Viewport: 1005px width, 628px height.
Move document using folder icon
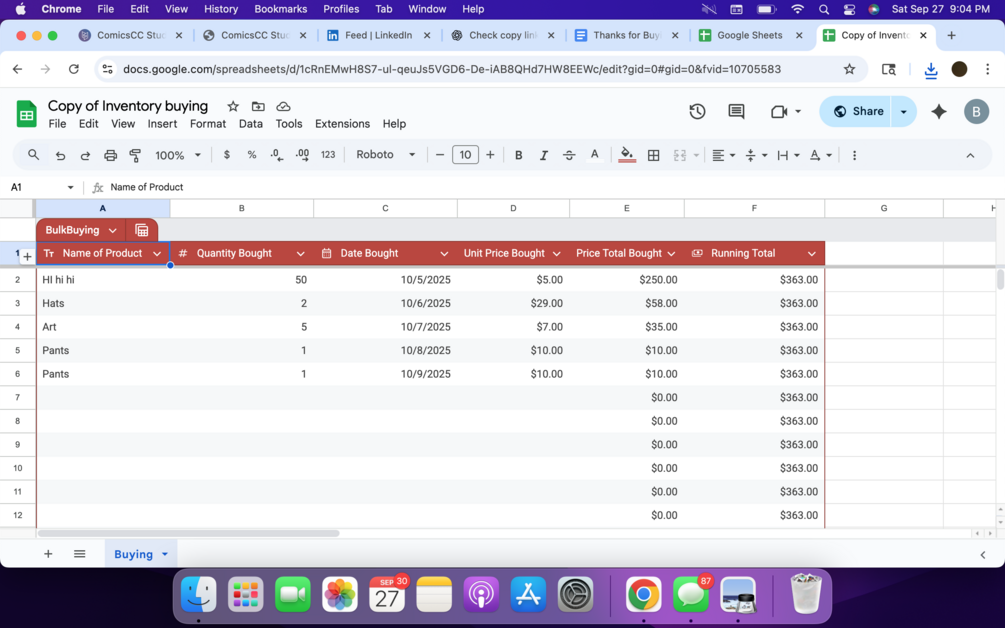[258, 106]
